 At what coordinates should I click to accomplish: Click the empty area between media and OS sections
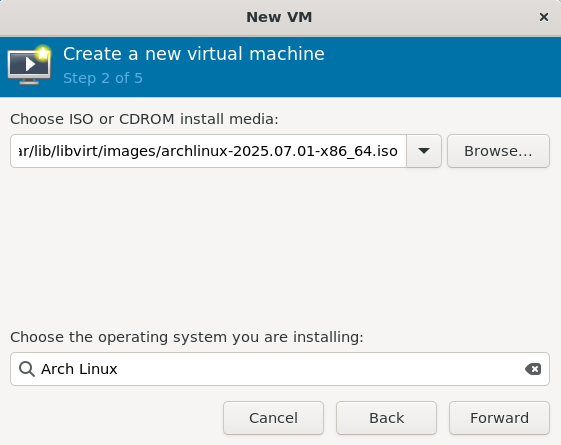coord(280,247)
